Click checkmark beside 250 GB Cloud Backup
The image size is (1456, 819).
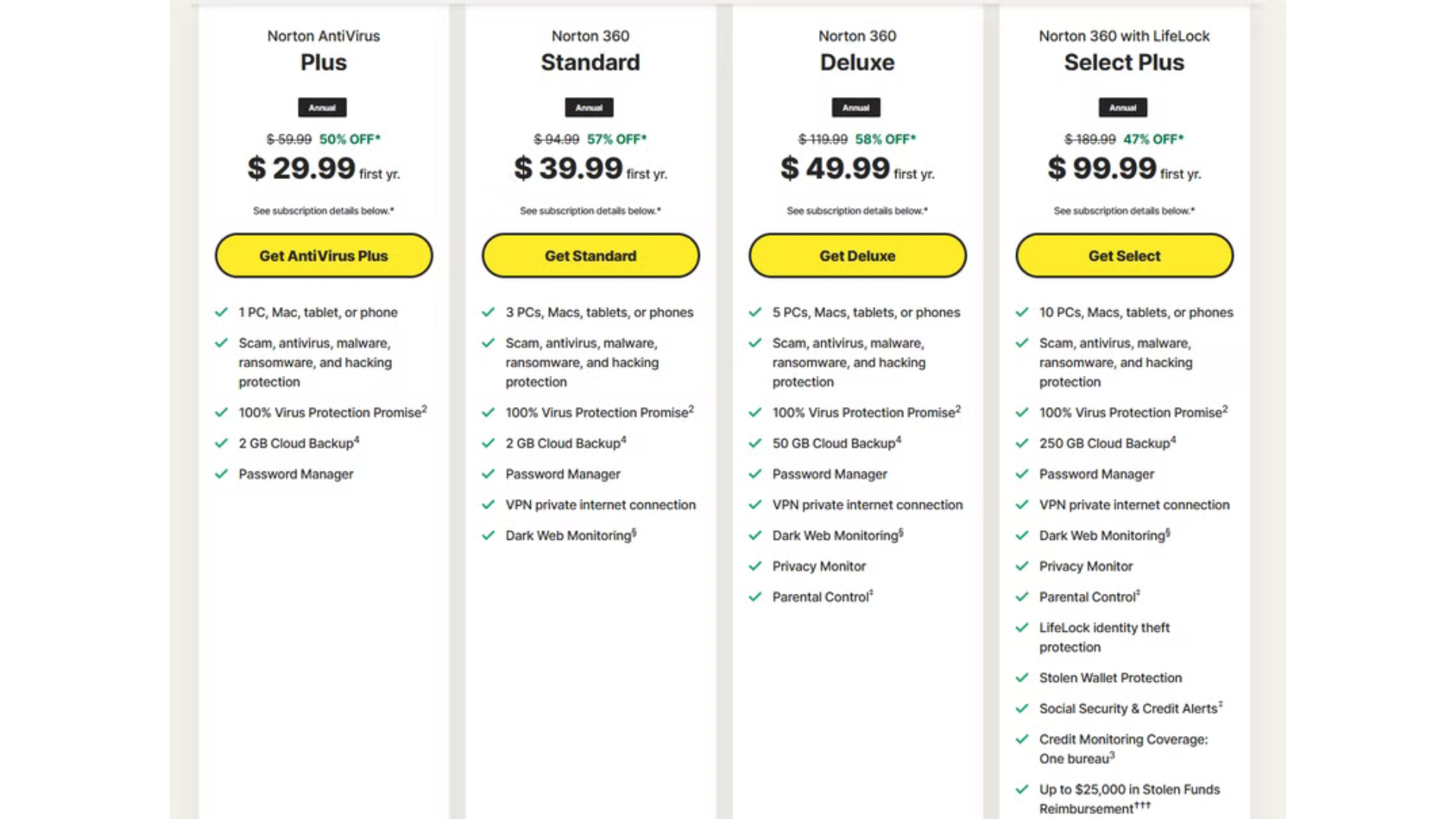point(1022,444)
